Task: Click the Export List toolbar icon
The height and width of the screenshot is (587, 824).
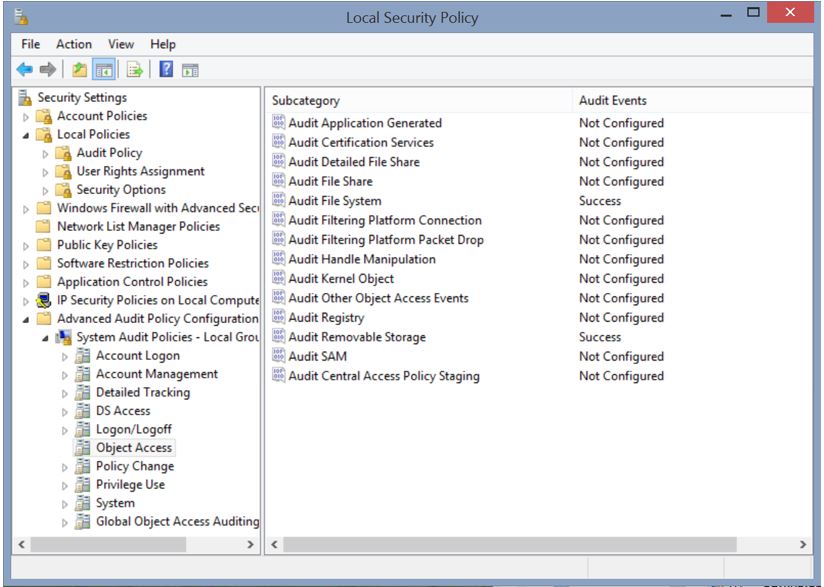Action: click(134, 69)
